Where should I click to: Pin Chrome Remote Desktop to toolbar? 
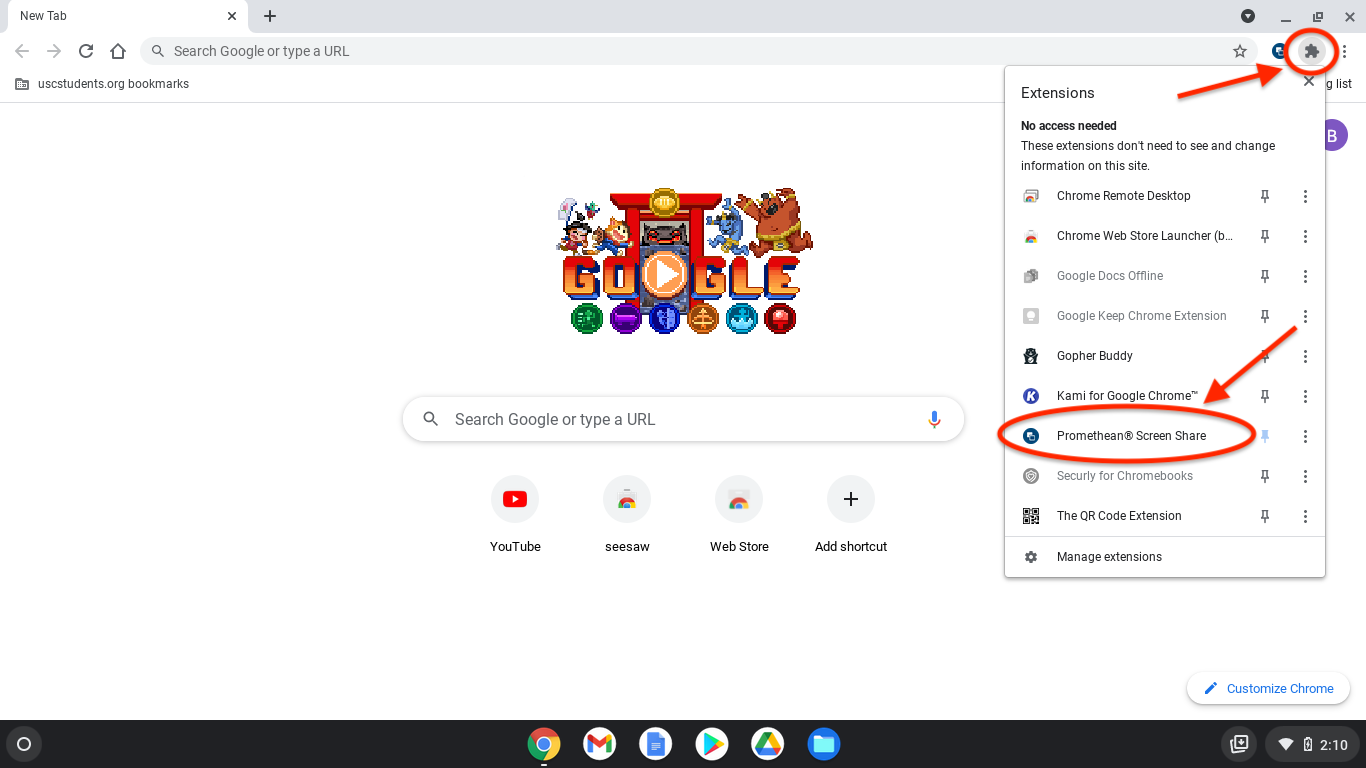point(1265,196)
